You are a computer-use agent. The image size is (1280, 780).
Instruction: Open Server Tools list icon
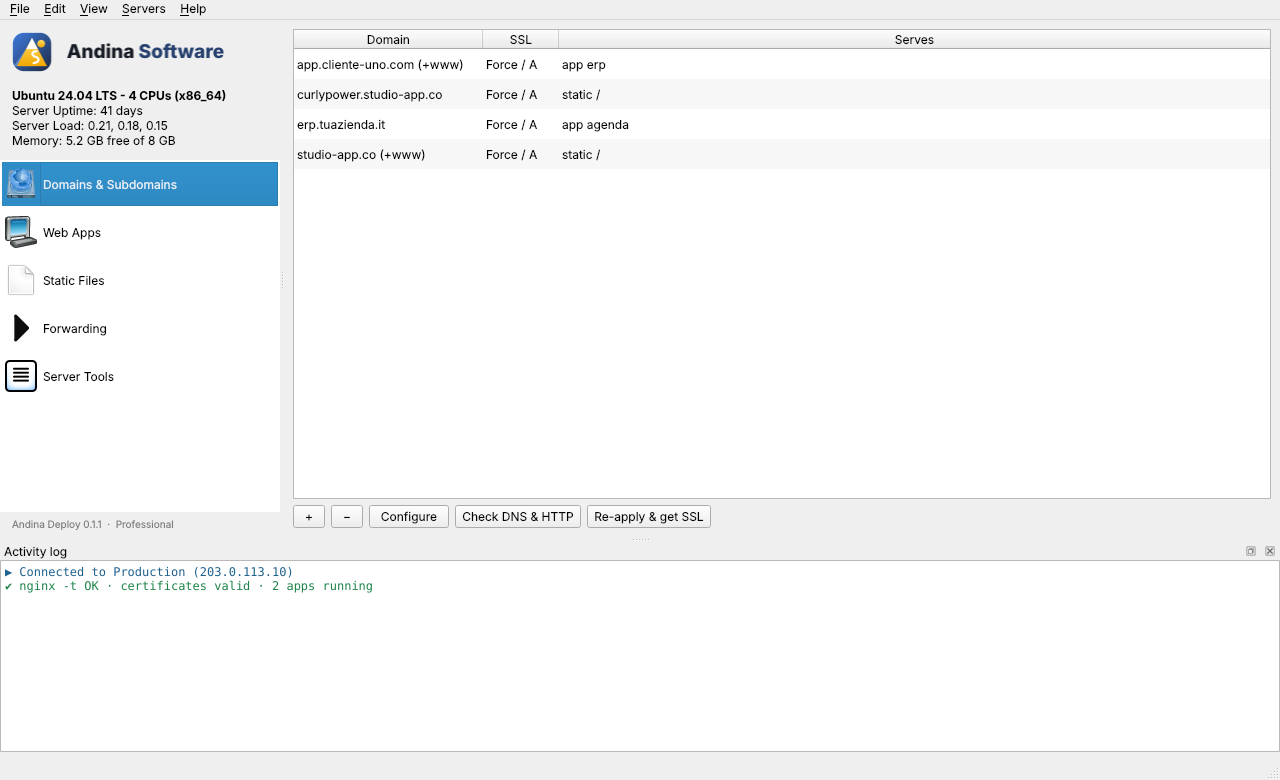21,376
